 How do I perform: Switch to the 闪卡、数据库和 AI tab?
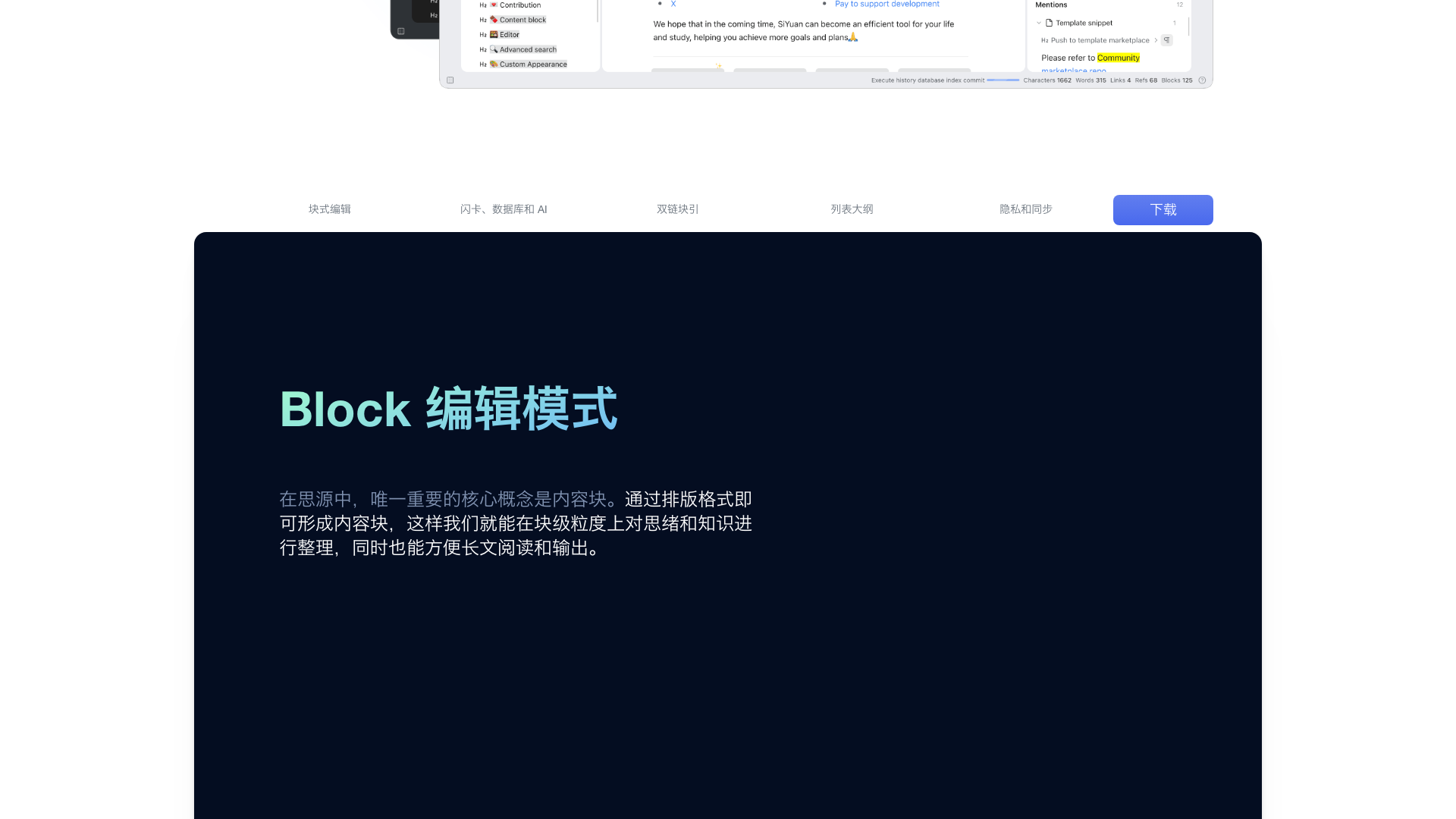point(504,209)
